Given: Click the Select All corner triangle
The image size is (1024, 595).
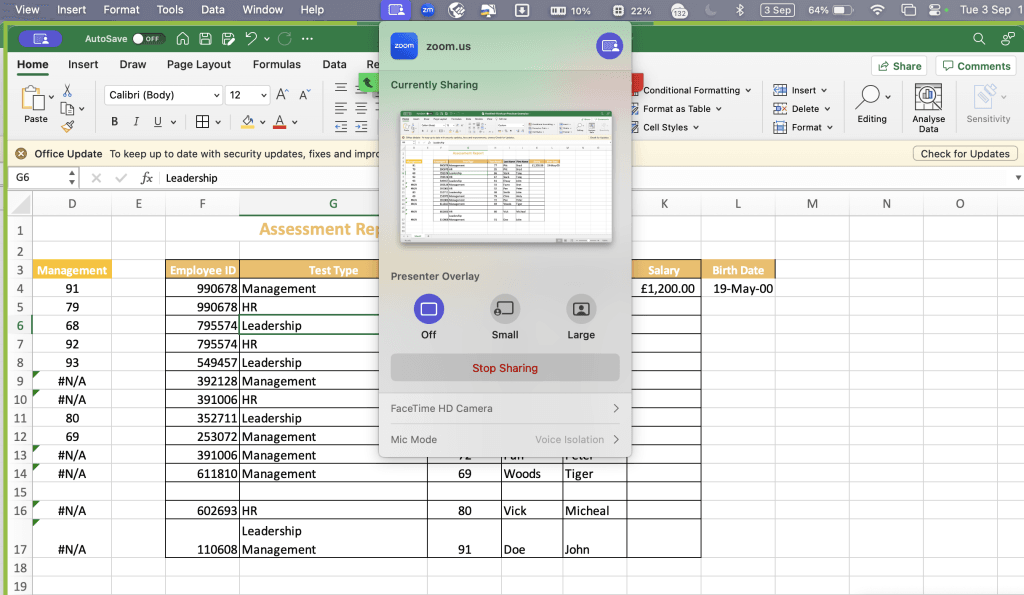Looking at the screenshot, I should [x=21, y=204].
